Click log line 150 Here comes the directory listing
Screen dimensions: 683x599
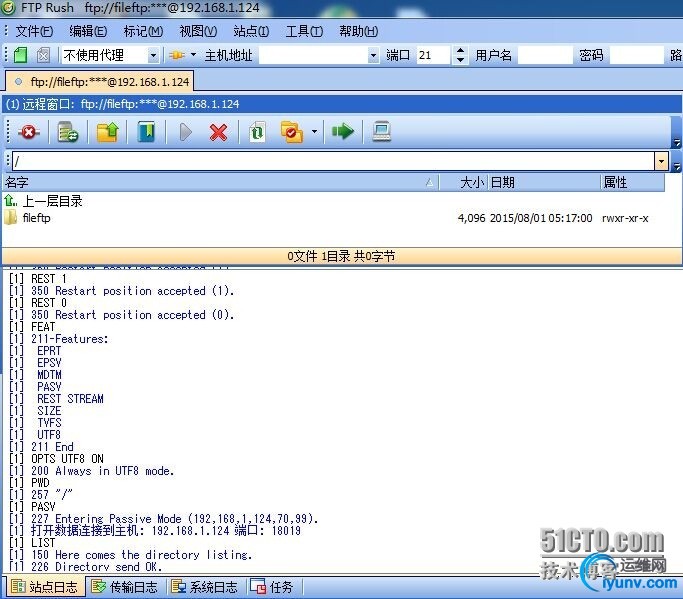pyautogui.click(x=131, y=555)
